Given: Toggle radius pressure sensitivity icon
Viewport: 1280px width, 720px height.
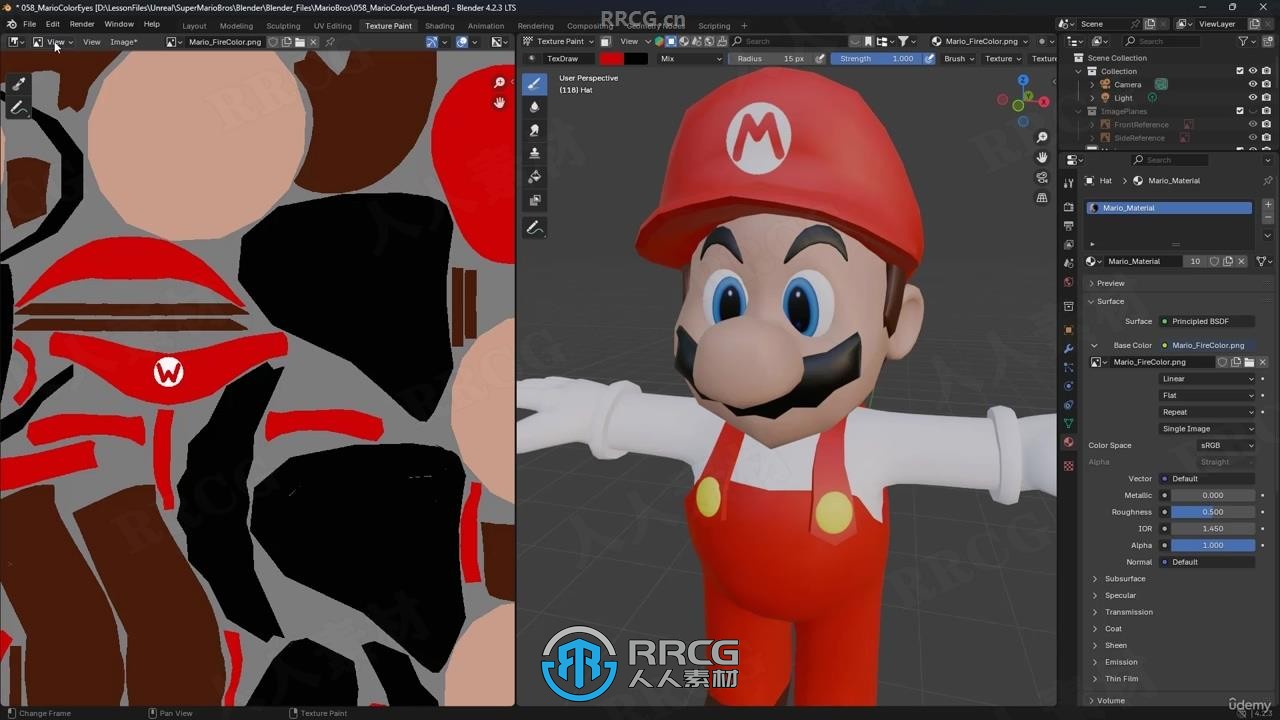Looking at the screenshot, I should click(x=820, y=59).
